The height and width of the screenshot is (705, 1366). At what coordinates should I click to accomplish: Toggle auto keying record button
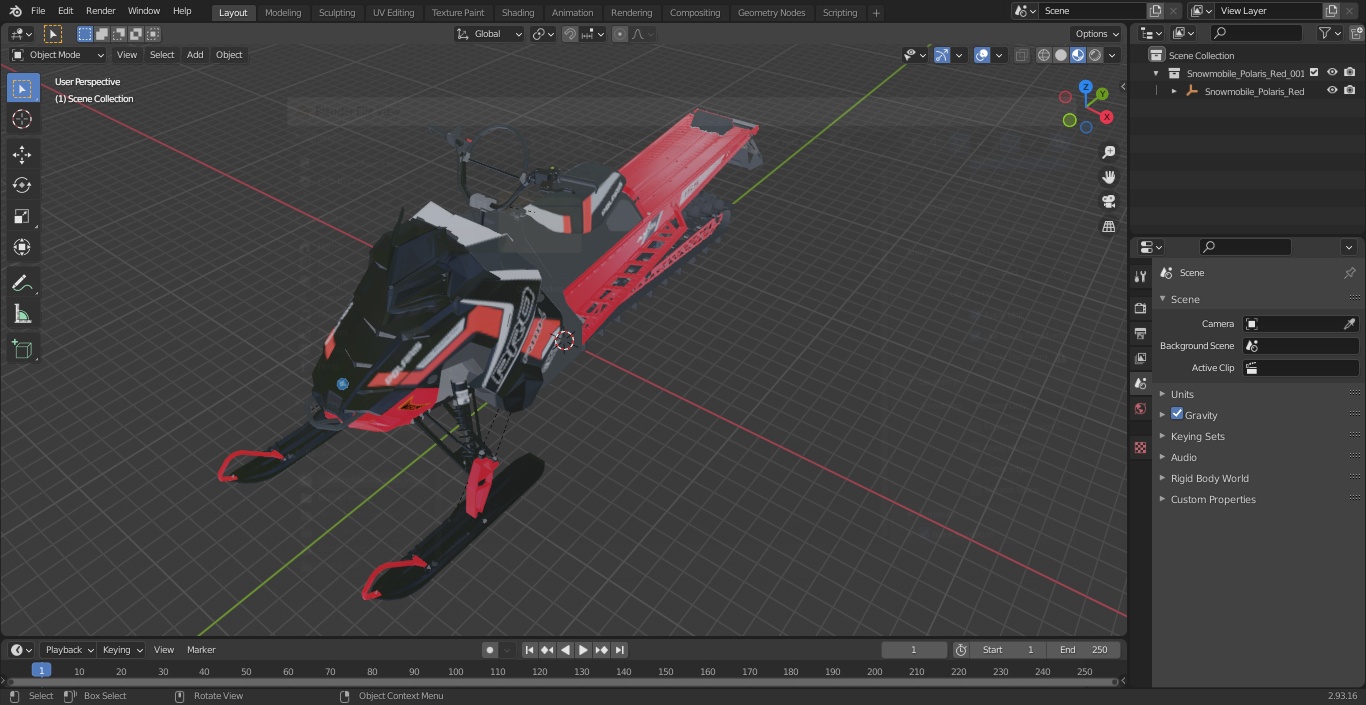tap(490, 650)
